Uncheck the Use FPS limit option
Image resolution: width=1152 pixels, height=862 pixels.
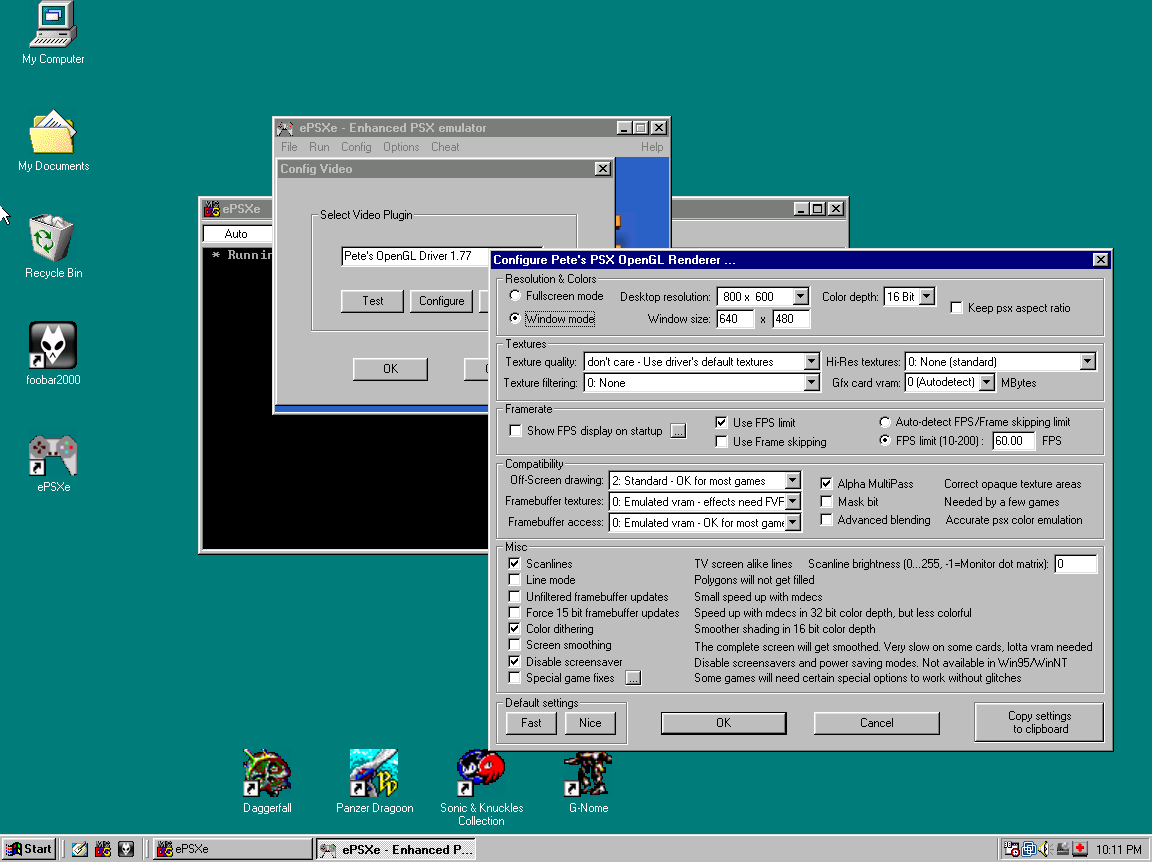[721, 422]
